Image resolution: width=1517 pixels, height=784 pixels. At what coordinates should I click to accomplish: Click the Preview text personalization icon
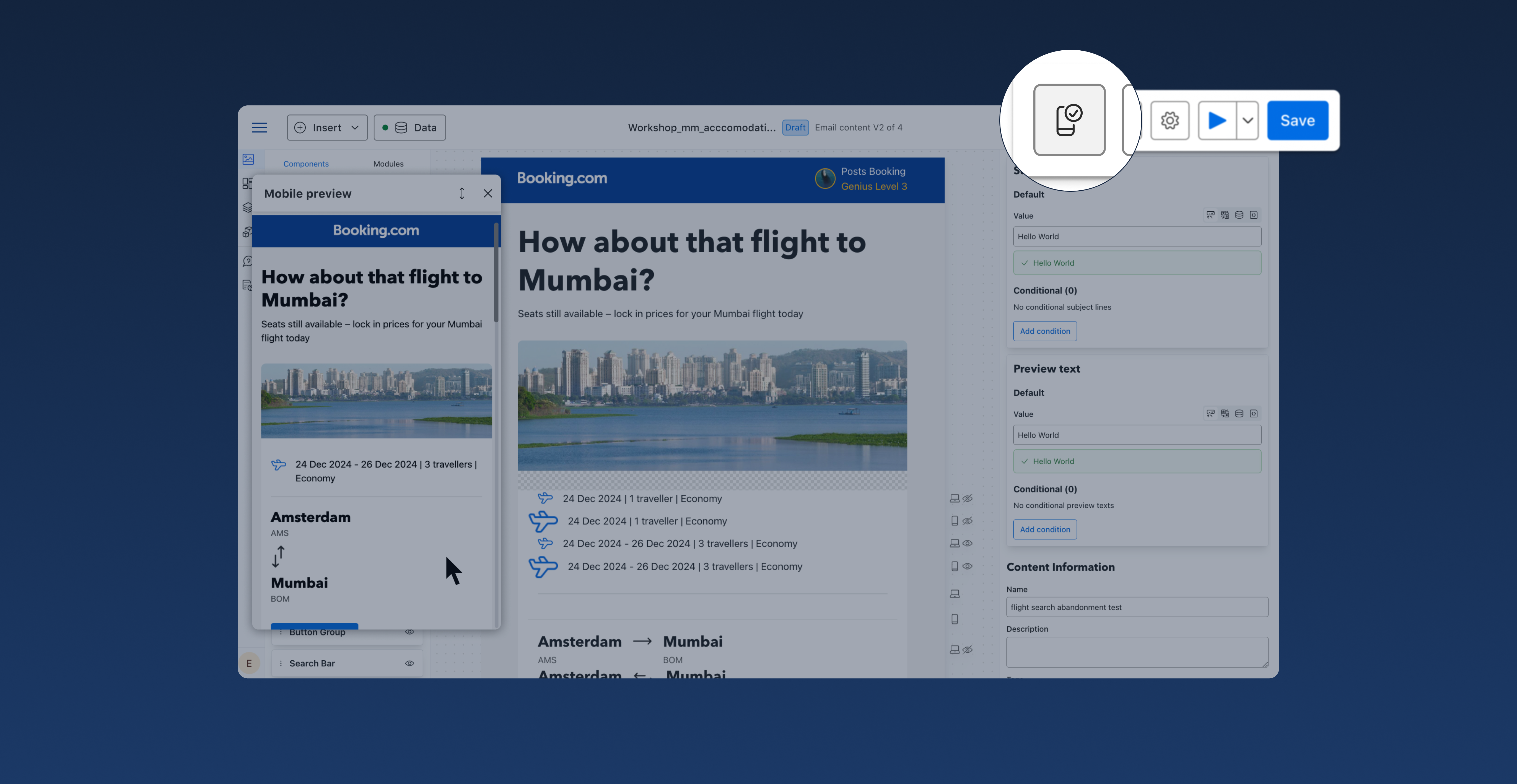coord(1210,414)
